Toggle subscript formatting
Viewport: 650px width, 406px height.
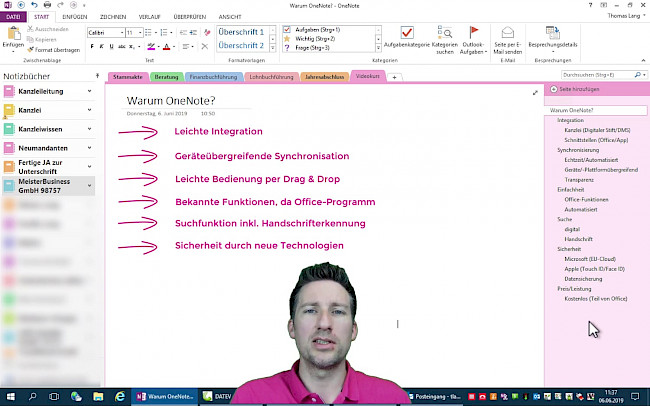pyautogui.click(x=131, y=46)
